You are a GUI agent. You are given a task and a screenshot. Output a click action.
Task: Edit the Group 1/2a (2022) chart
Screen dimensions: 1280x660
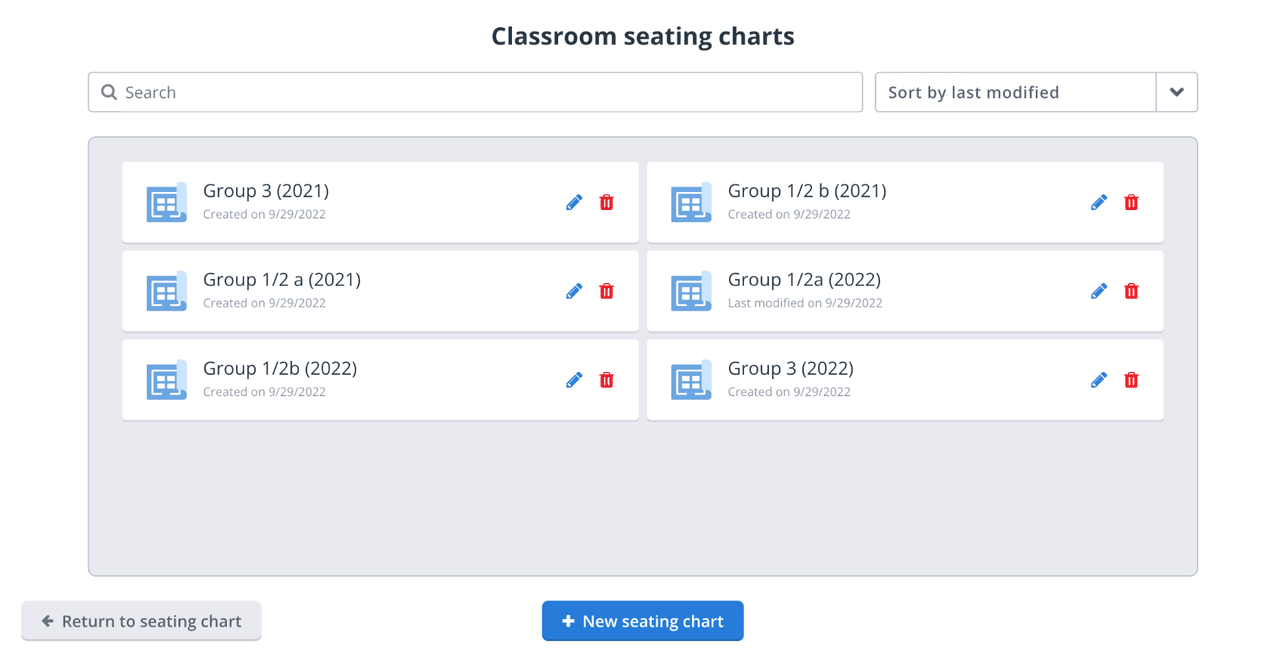1098,292
